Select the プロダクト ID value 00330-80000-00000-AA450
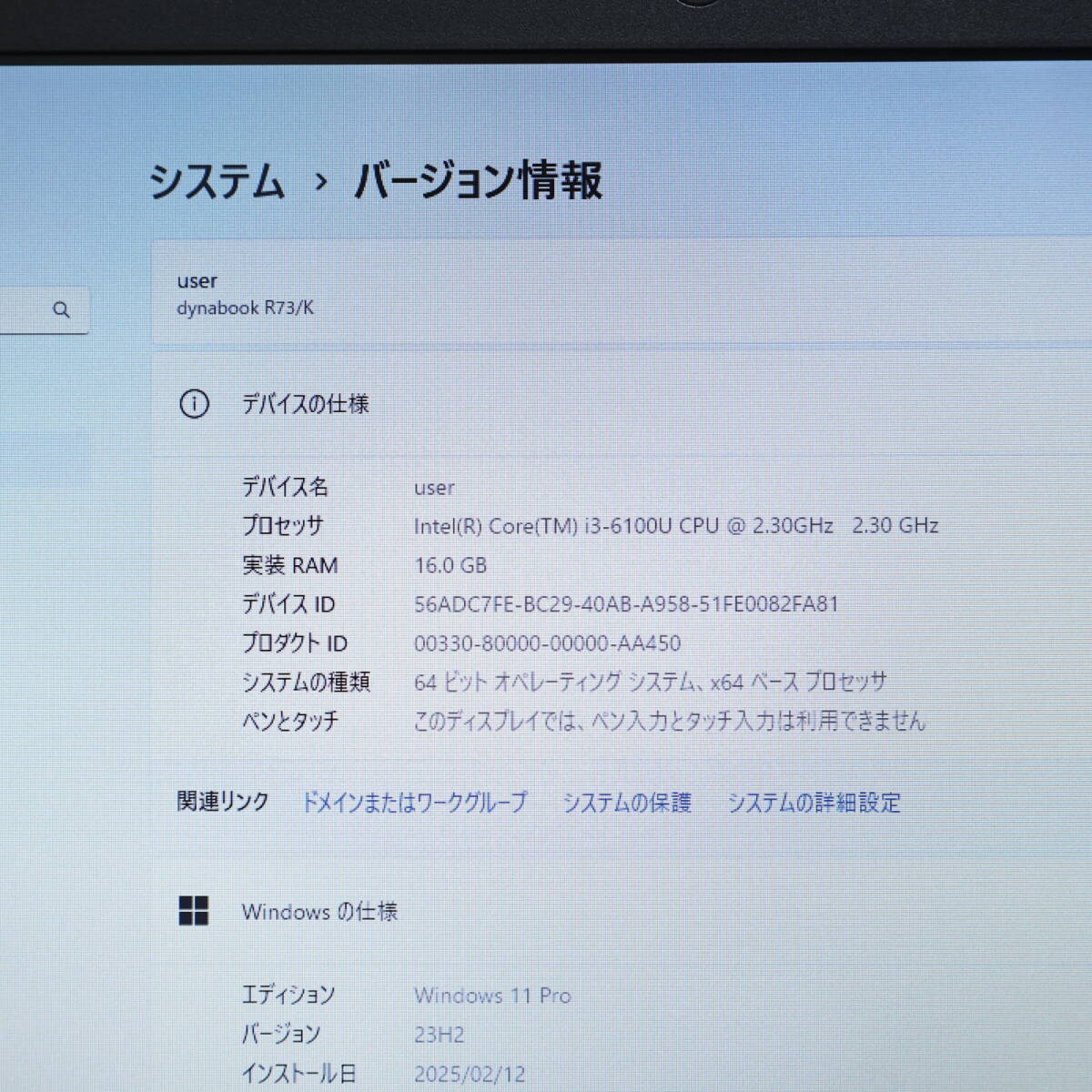This screenshot has height=1092, width=1092. tap(547, 643)
